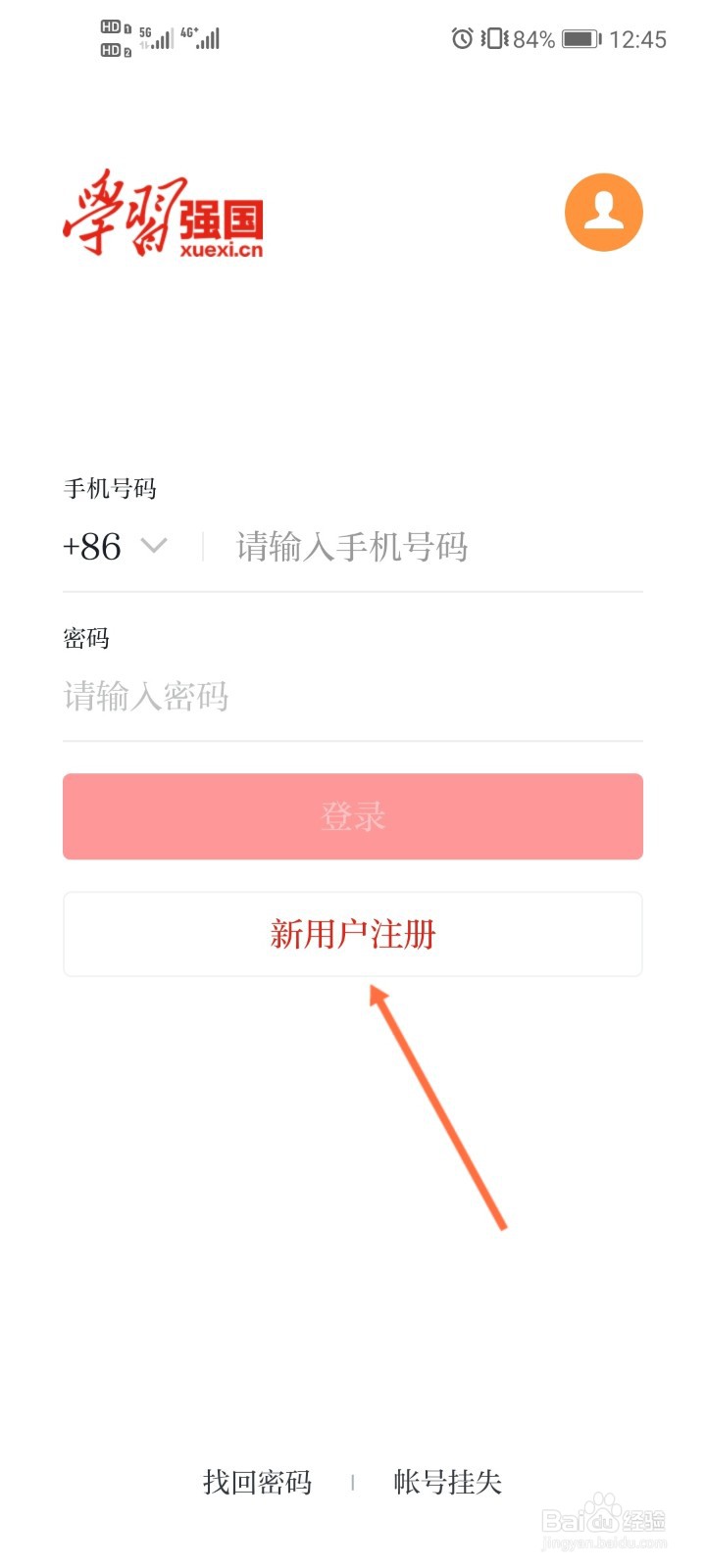Tap the 新用户注册 registration button
This screenshot has width=706, height=1568.
pyautogui.click(x=353, y=934)
